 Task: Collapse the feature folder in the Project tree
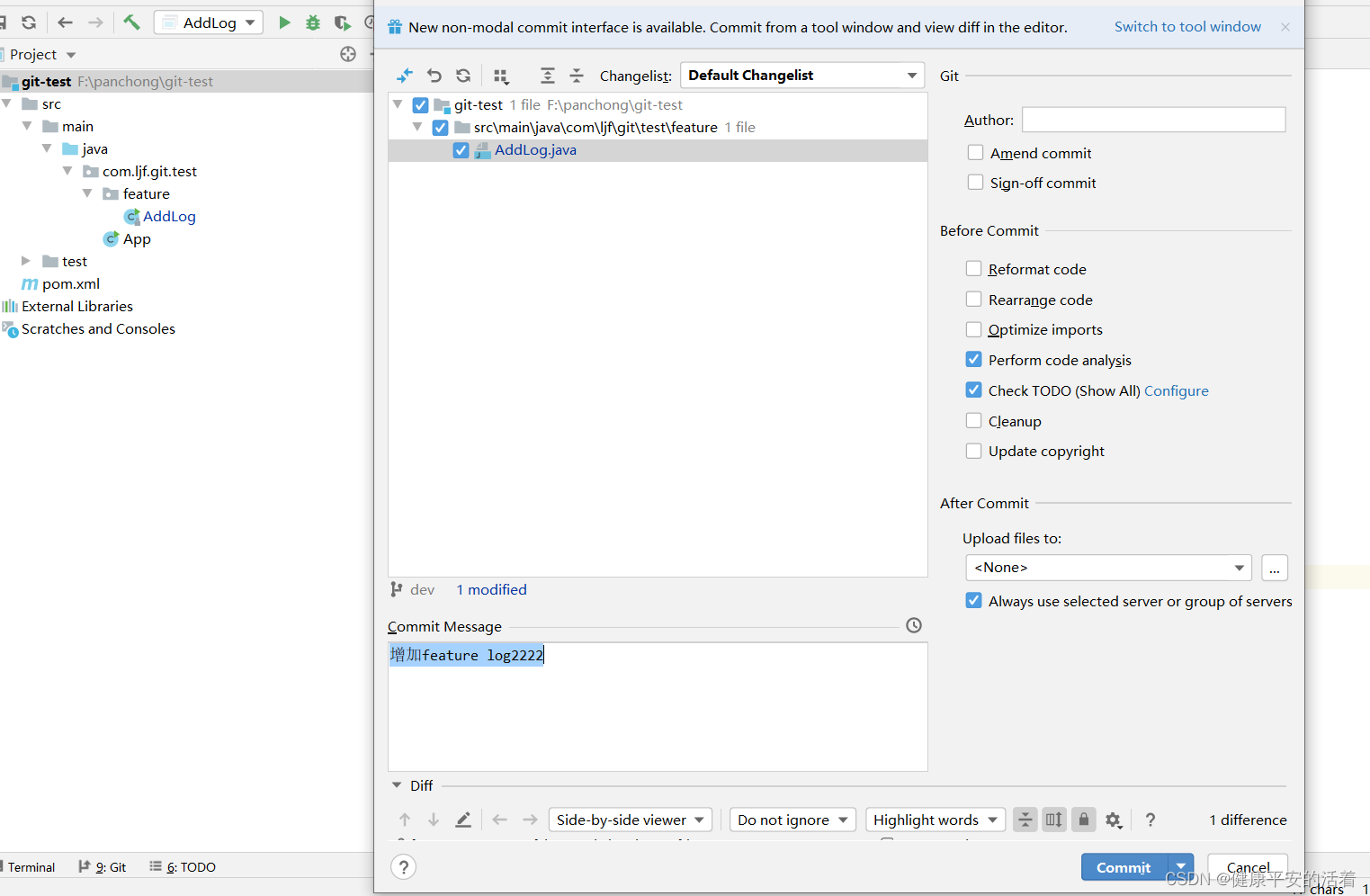tap(87, 193)
